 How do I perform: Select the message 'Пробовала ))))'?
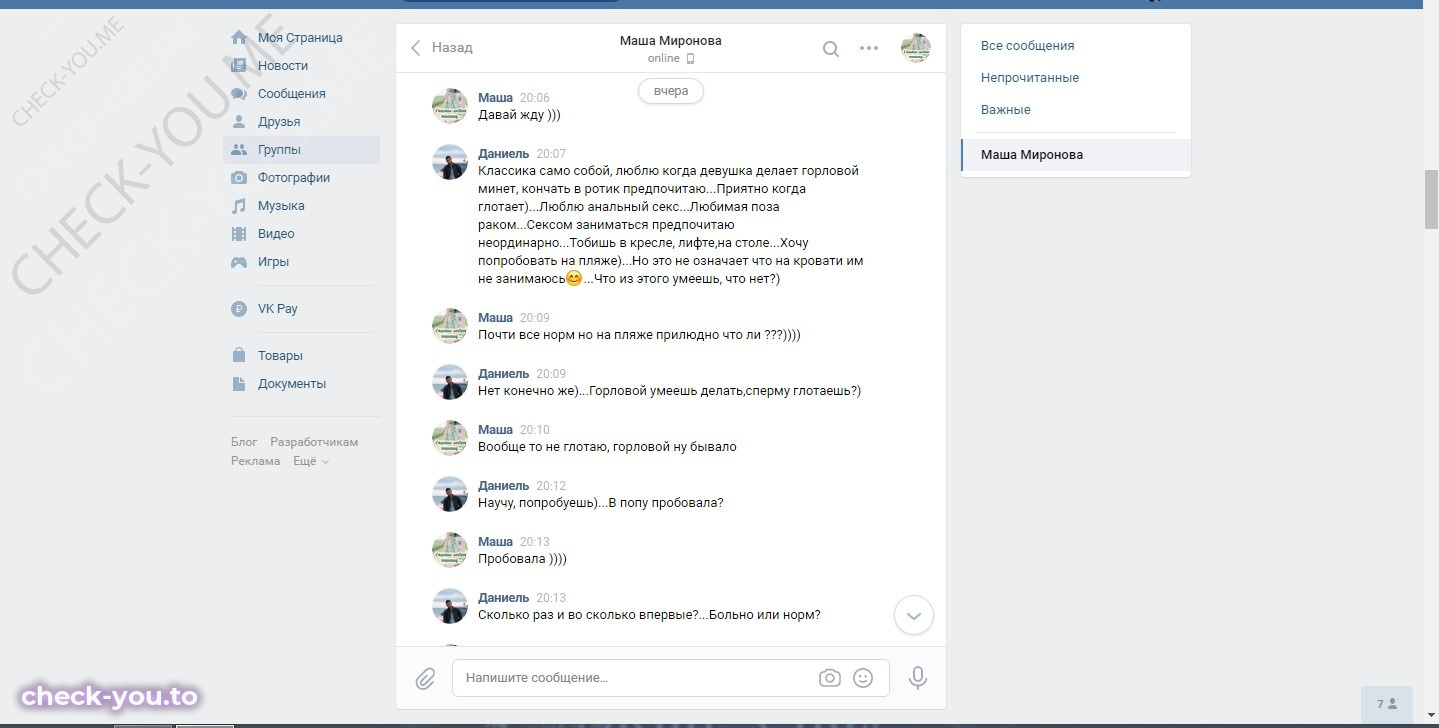point(522,559)
